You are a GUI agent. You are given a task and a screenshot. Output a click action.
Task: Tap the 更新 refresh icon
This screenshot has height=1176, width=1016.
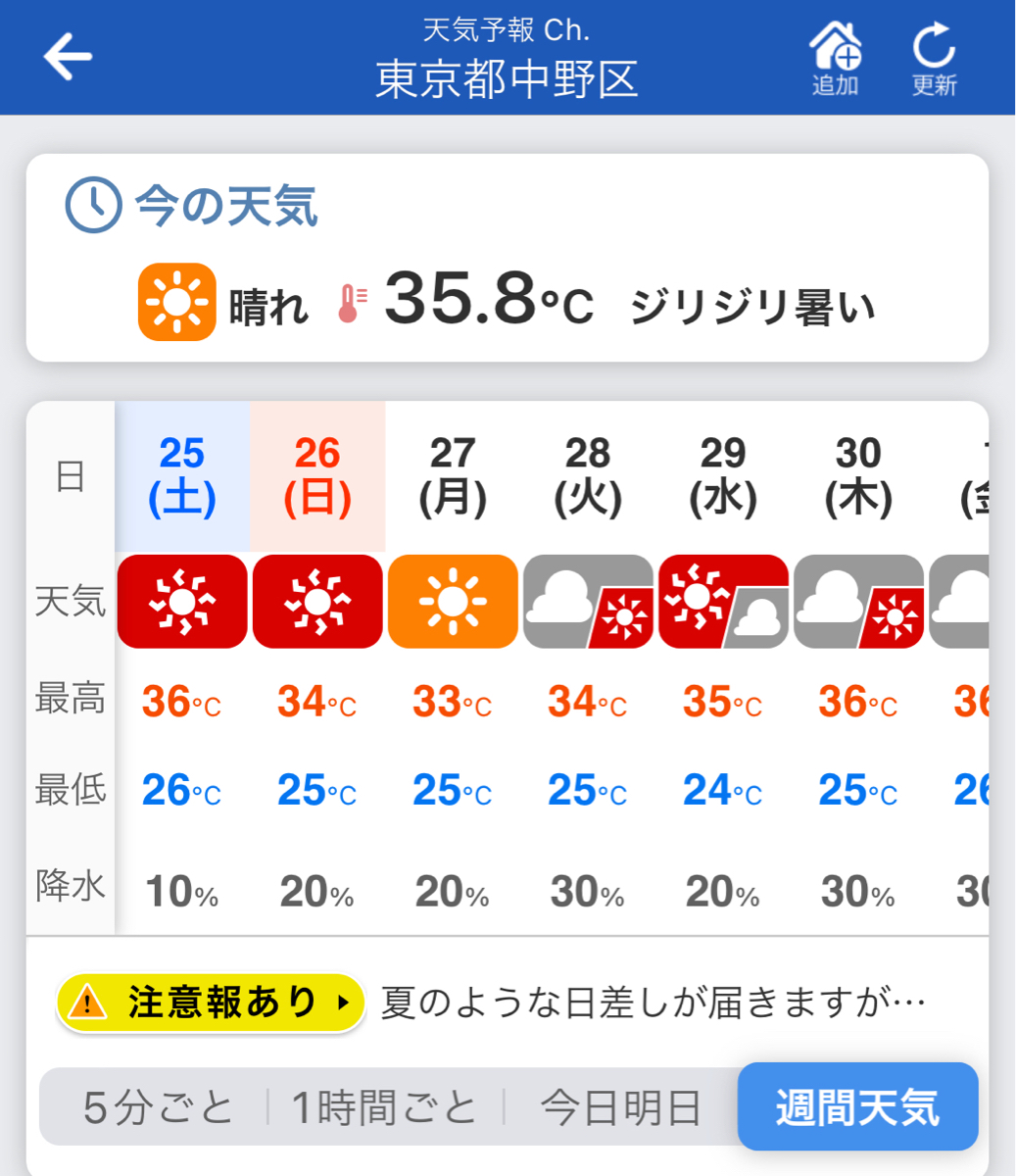(934, 57)
